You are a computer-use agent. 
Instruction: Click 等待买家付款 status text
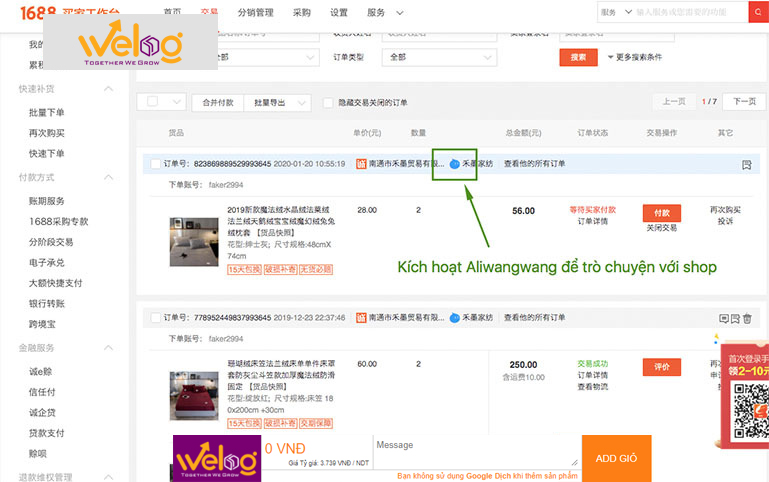point(592,210)
